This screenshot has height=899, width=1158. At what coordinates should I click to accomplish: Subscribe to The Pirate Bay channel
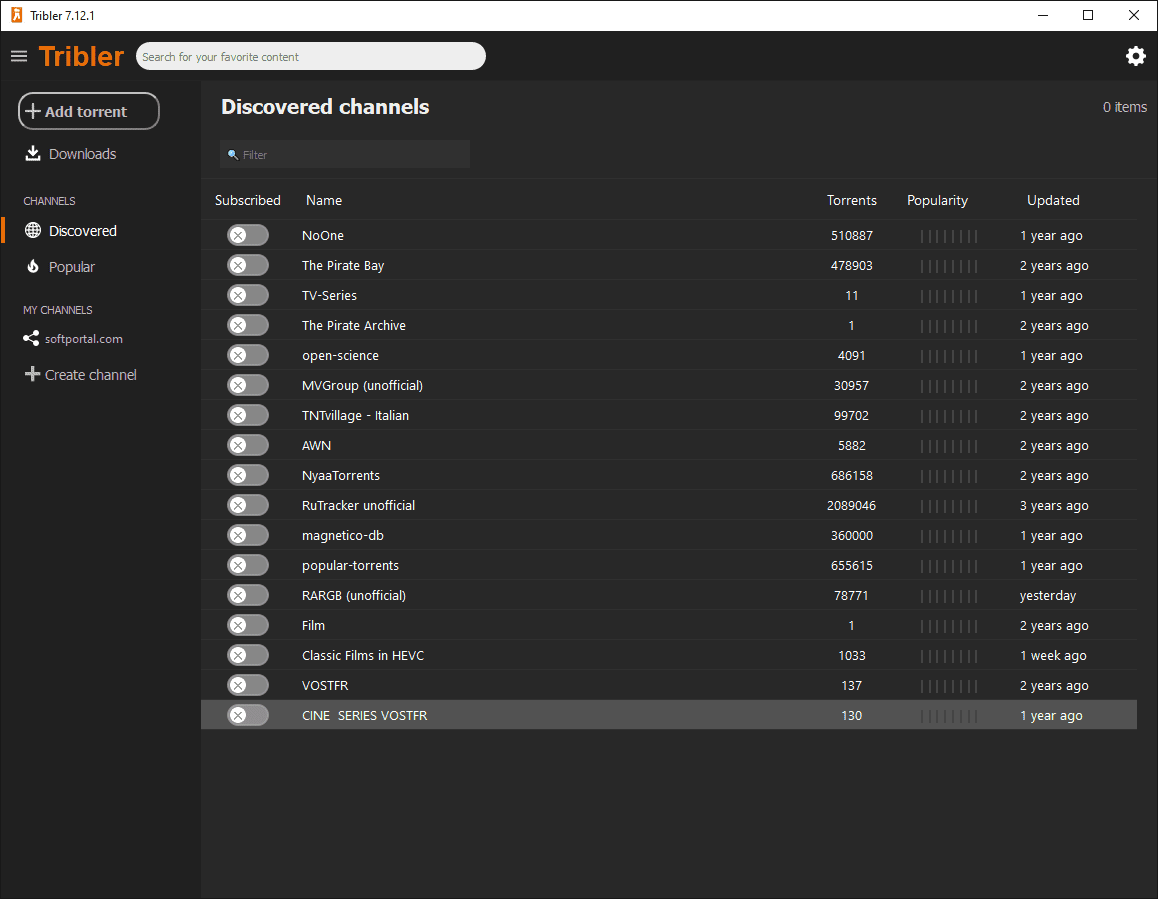pyautogui.click(x=247, y=265)
